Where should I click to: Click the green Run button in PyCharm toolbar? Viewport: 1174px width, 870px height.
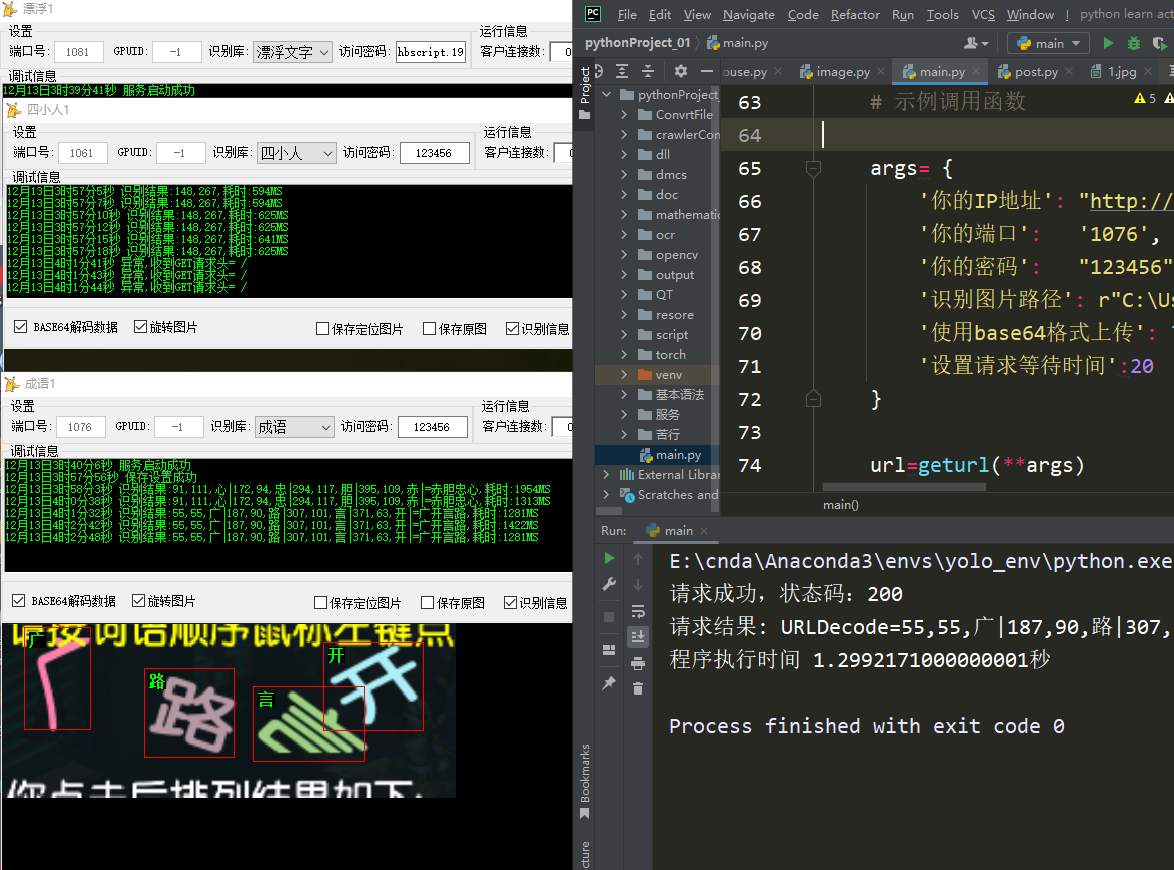(x=1108, y=43)
